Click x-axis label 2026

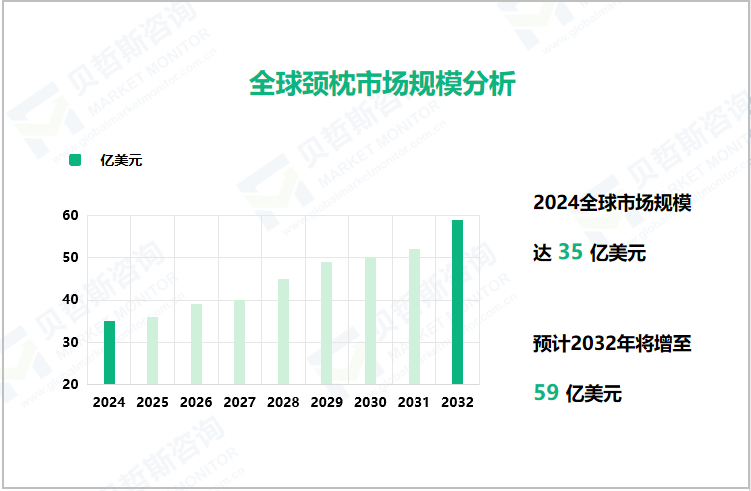(x=196, y=402)
